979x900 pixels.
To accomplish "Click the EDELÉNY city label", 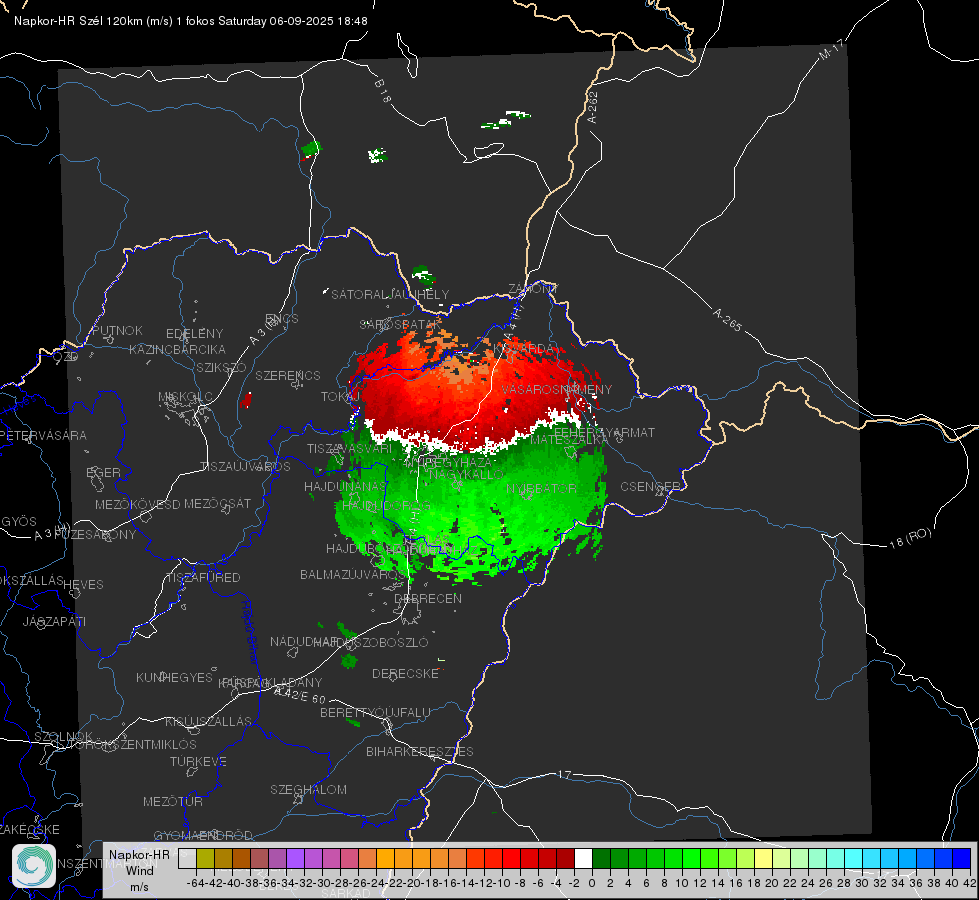I will (194, 334).
